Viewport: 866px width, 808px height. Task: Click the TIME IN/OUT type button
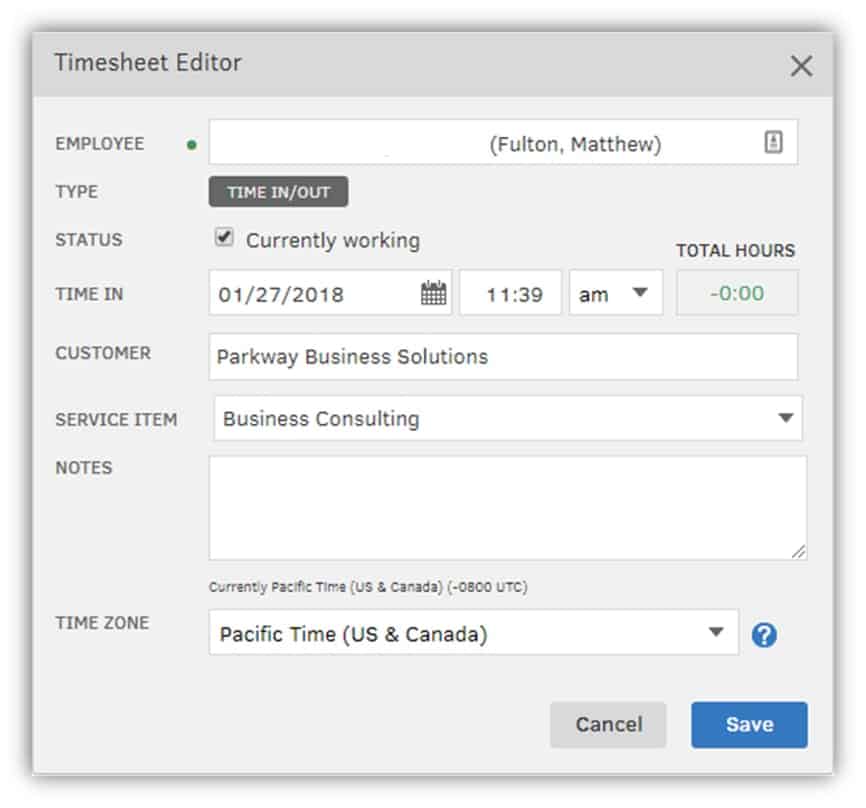[278, 192]
